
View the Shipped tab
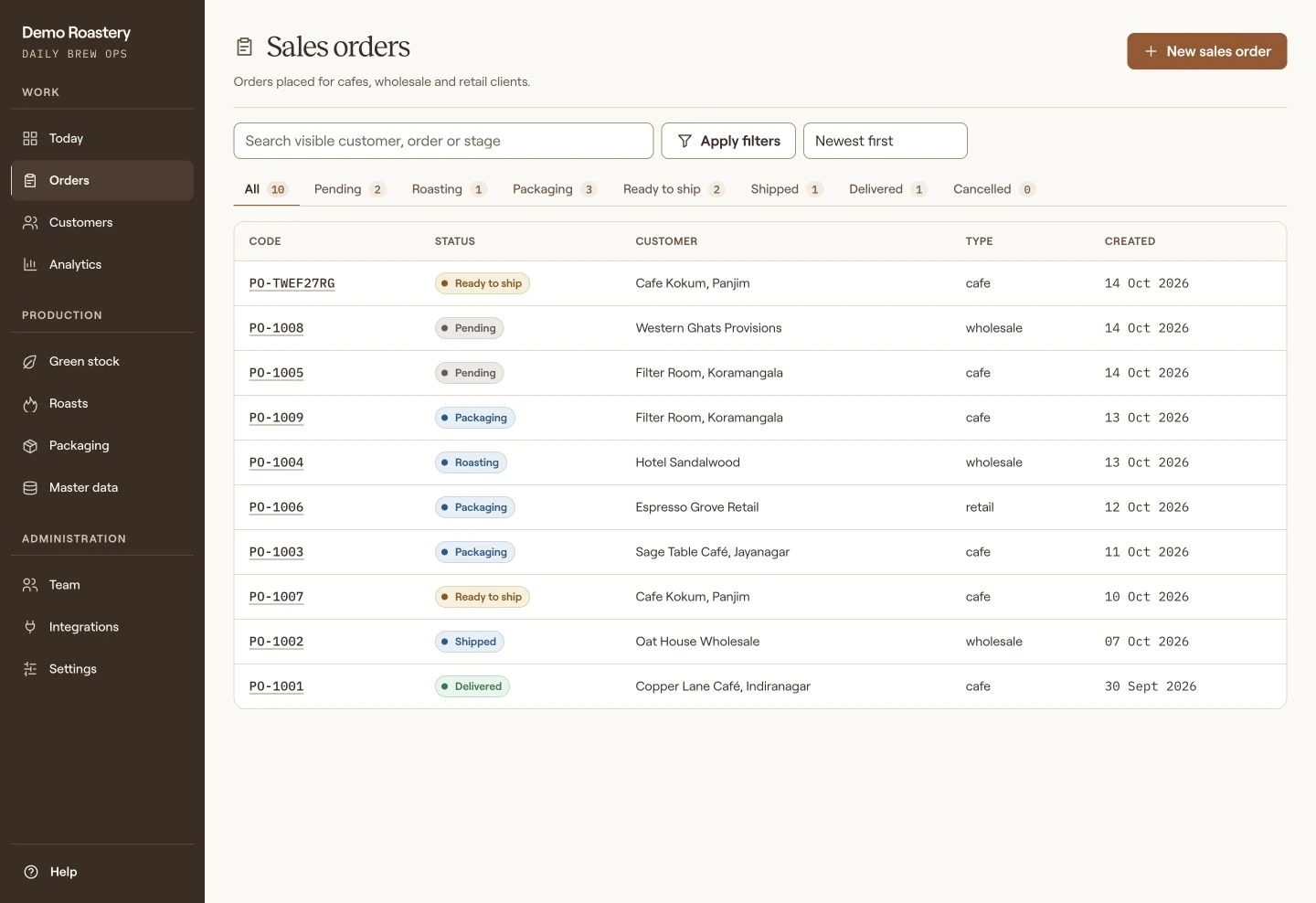coord(787,189)
